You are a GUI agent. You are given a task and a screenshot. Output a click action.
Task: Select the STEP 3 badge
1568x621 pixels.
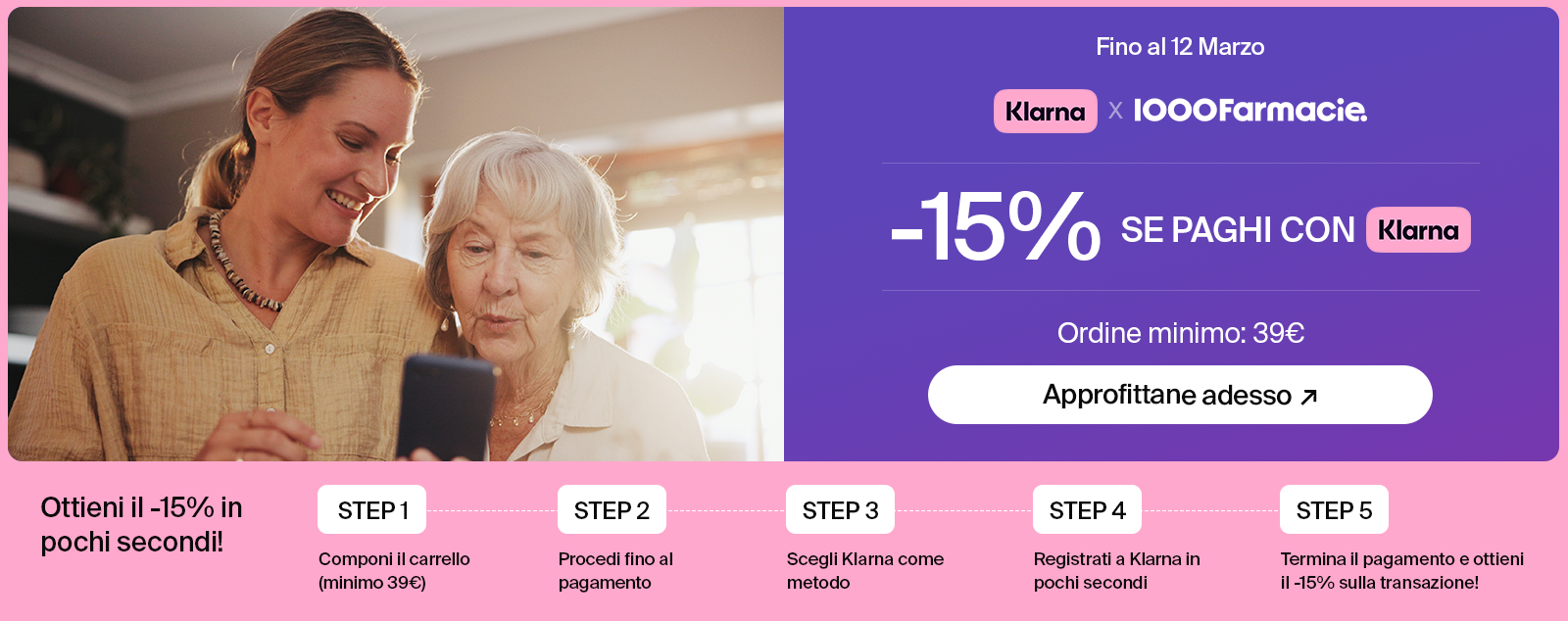click(x=840, y=510)
